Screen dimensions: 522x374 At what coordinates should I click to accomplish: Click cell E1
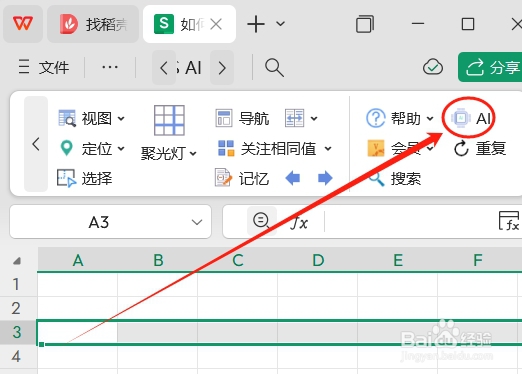pyautogui.click(x=398, y=284)
